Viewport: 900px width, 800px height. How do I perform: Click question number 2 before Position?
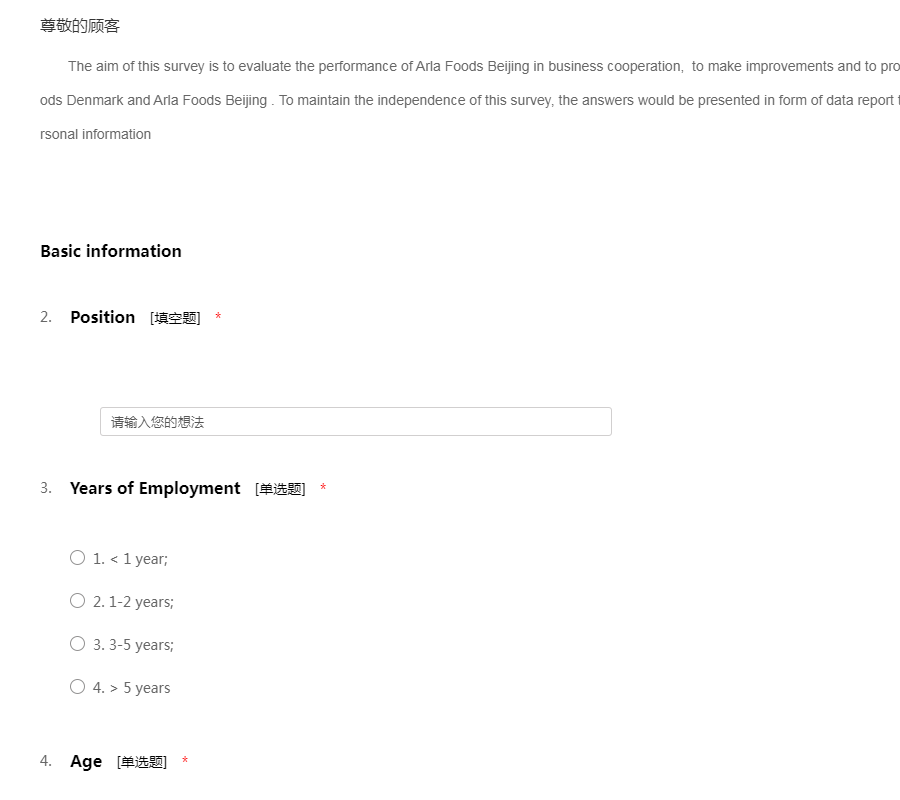[46, 317]
